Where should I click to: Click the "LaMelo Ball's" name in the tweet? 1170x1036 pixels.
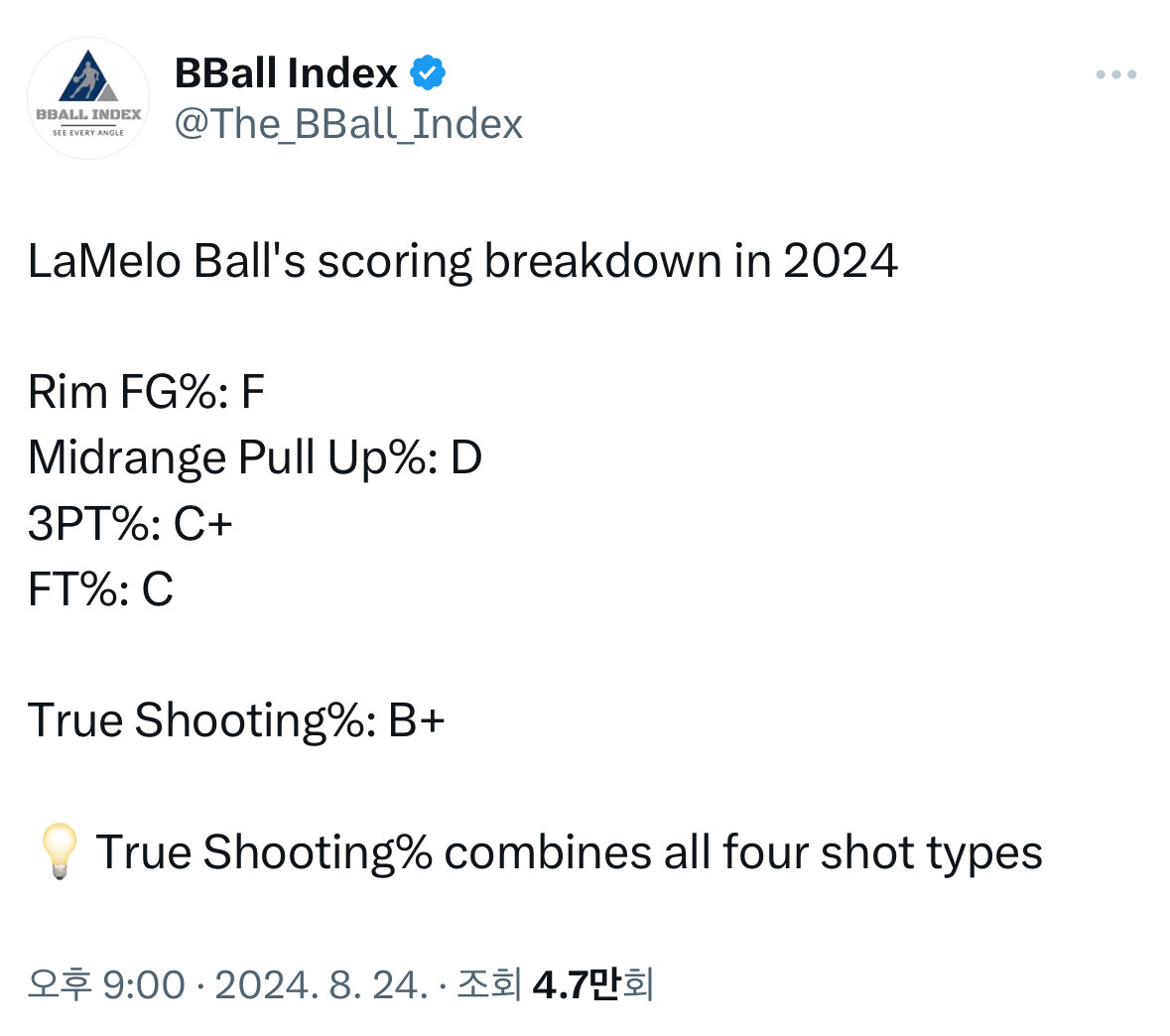(167, 262)
